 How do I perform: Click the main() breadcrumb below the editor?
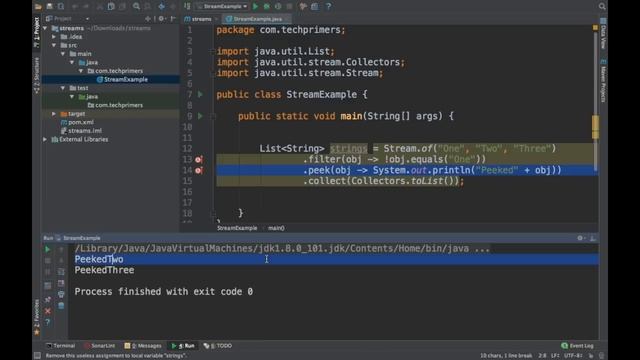point(276,228)
